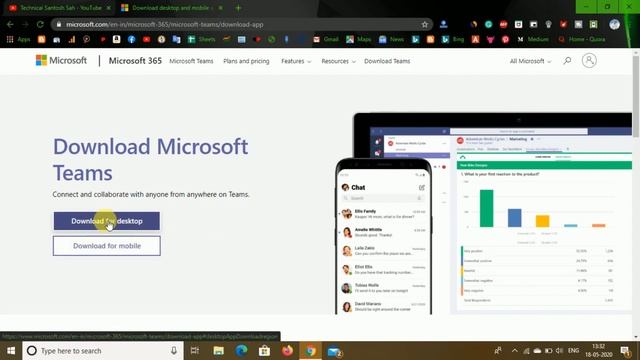Open the Microsoft 365 link
The width and height of the screenshot is (640, 360).
tap(135, 61)
